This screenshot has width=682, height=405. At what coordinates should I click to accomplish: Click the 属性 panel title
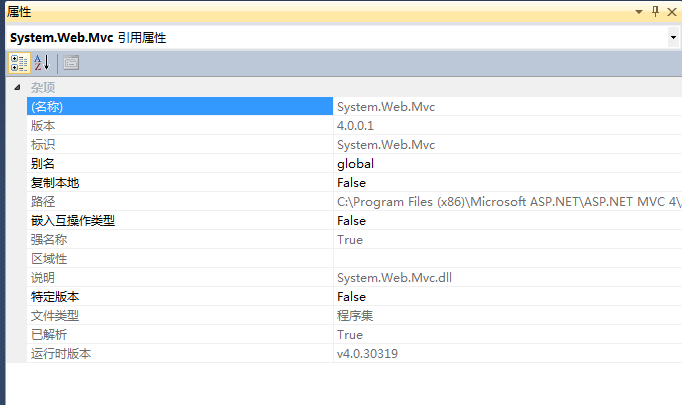[x=19, y=12]
